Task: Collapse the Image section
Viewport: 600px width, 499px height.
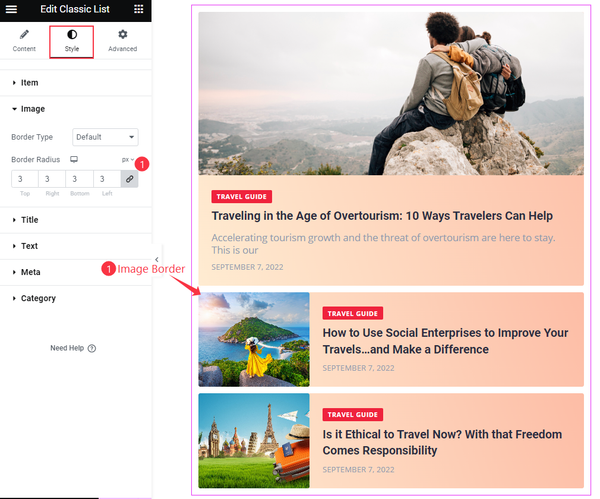Action: coord(76,109)
